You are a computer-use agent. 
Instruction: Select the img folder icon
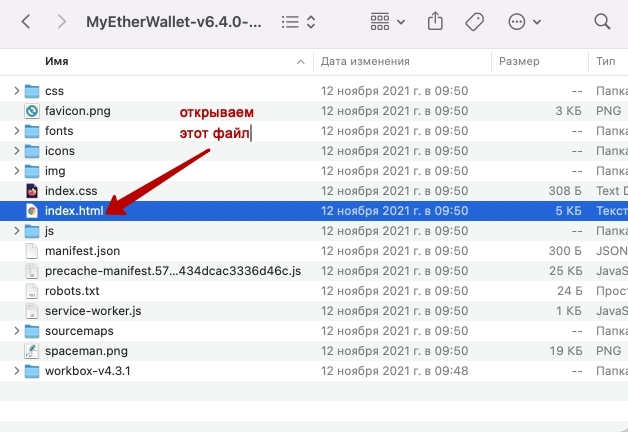coord(32,171)
